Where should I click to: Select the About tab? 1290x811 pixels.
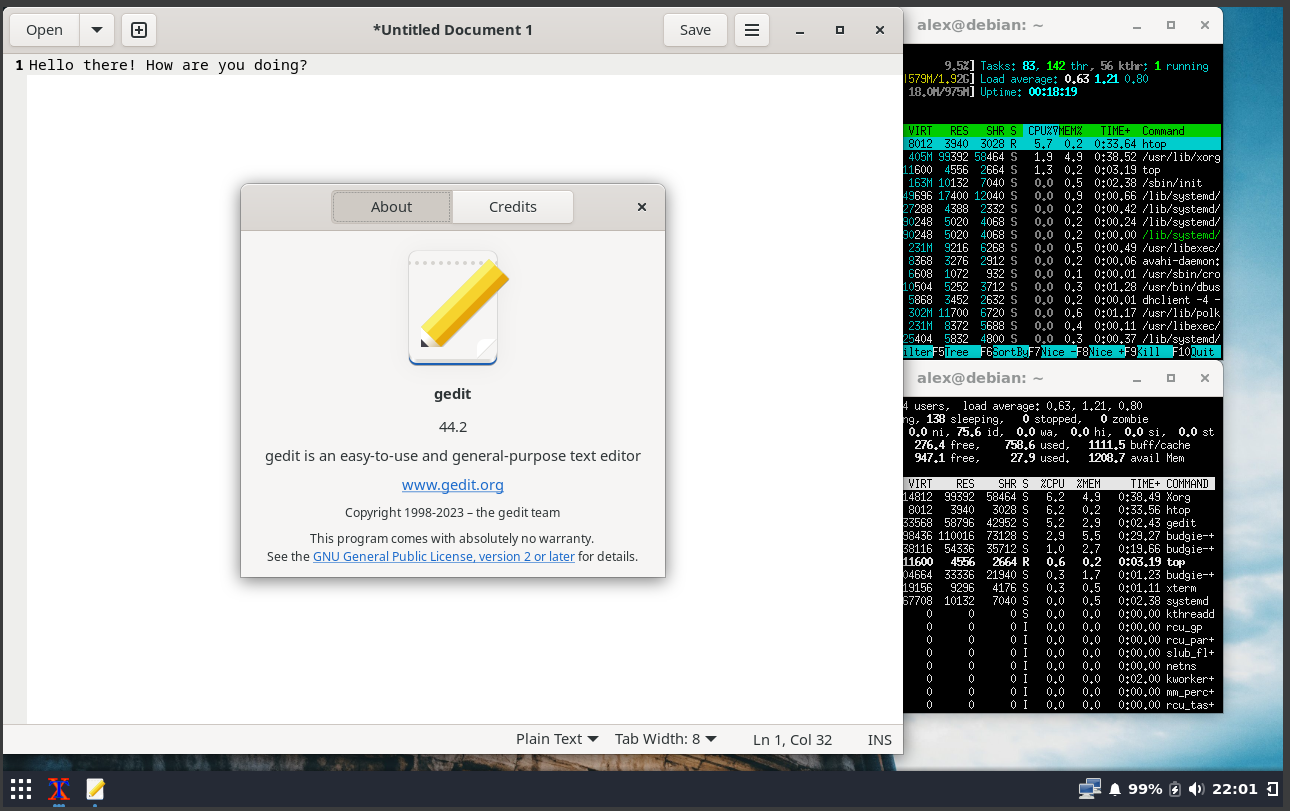point(391,206)
